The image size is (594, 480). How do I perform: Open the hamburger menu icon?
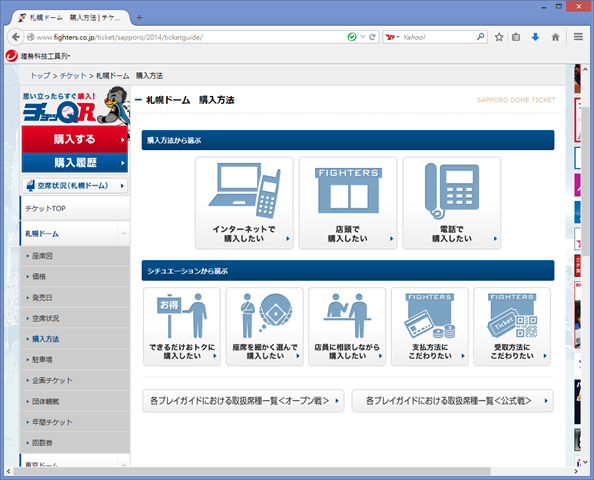click(x=578, y=37)
